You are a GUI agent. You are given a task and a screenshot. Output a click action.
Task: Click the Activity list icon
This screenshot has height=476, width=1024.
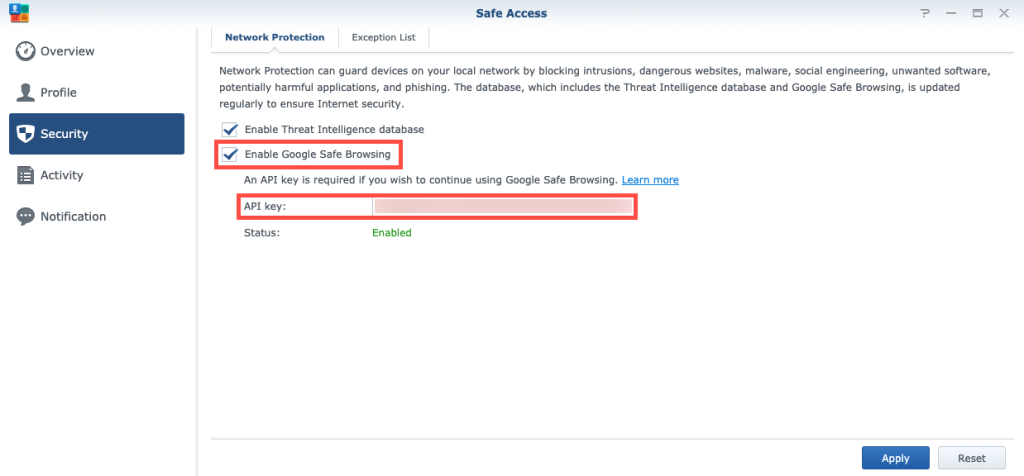(25, 175)
